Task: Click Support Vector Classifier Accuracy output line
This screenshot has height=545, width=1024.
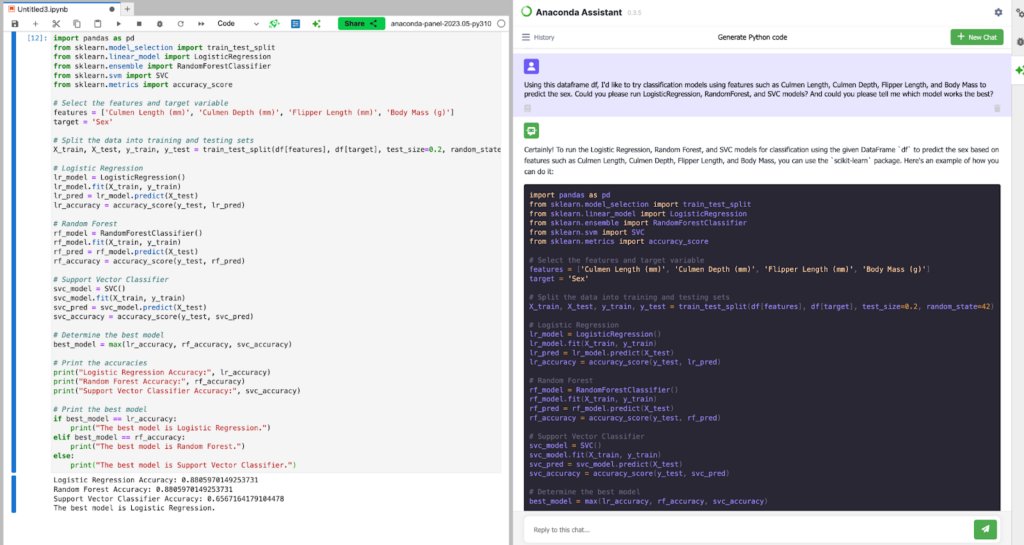Action: (x=168, y=499)
